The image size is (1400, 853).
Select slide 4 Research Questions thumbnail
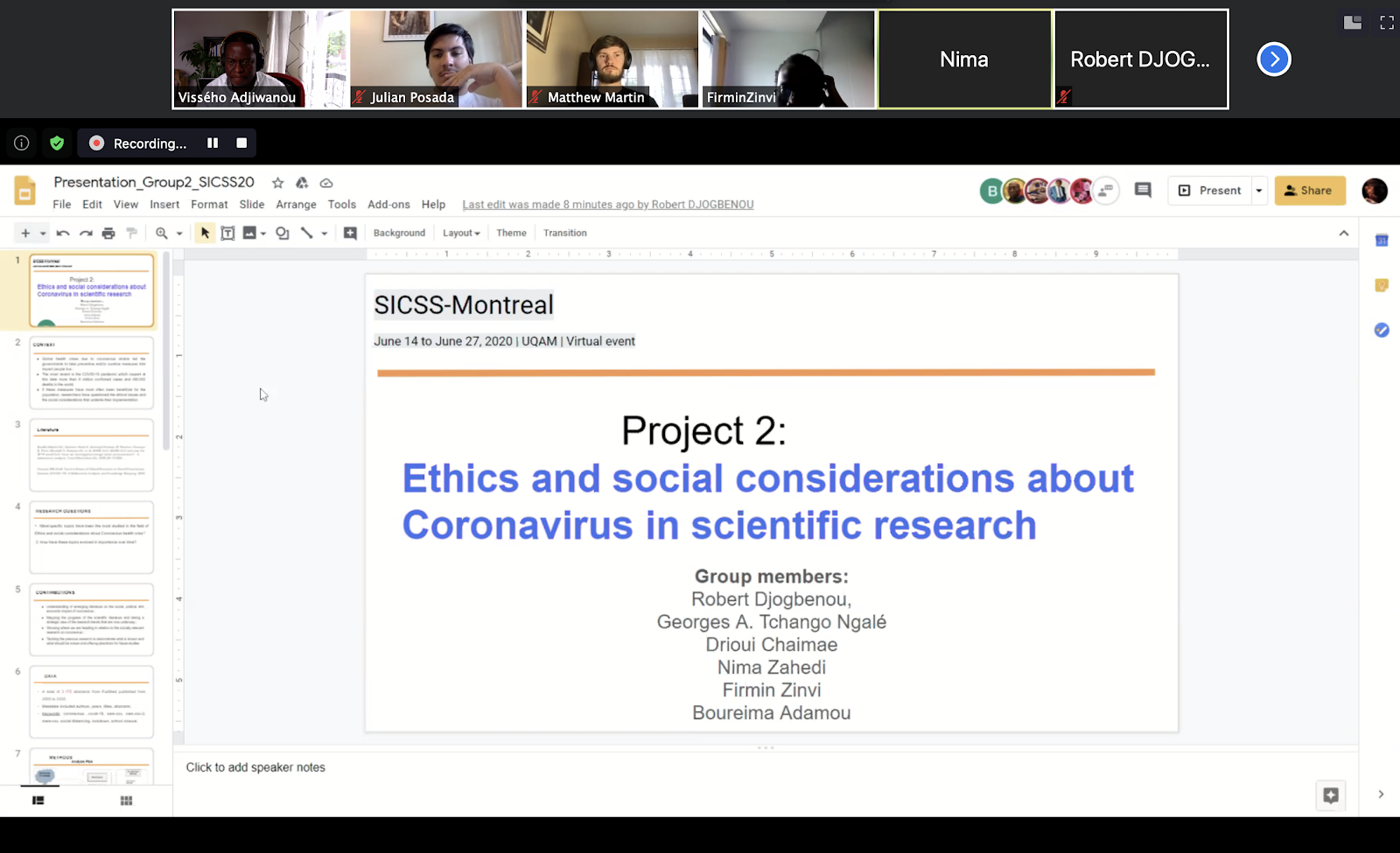(92, 537)
